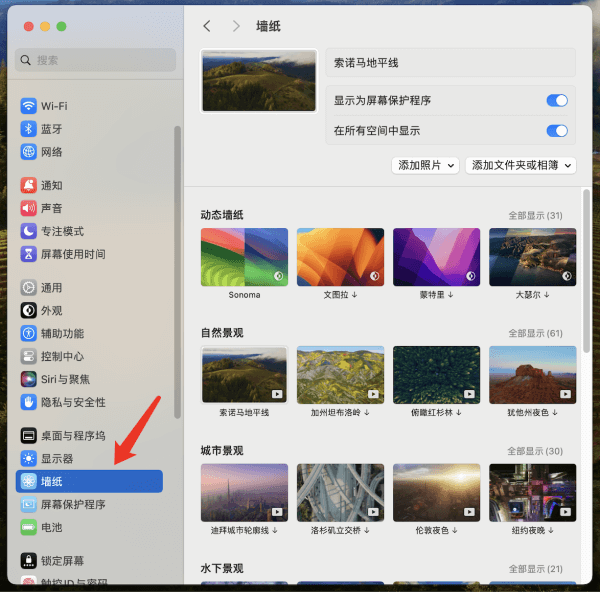
Task: Open 显示器 display icon in sidebar
Action: [x=29, y=458]
